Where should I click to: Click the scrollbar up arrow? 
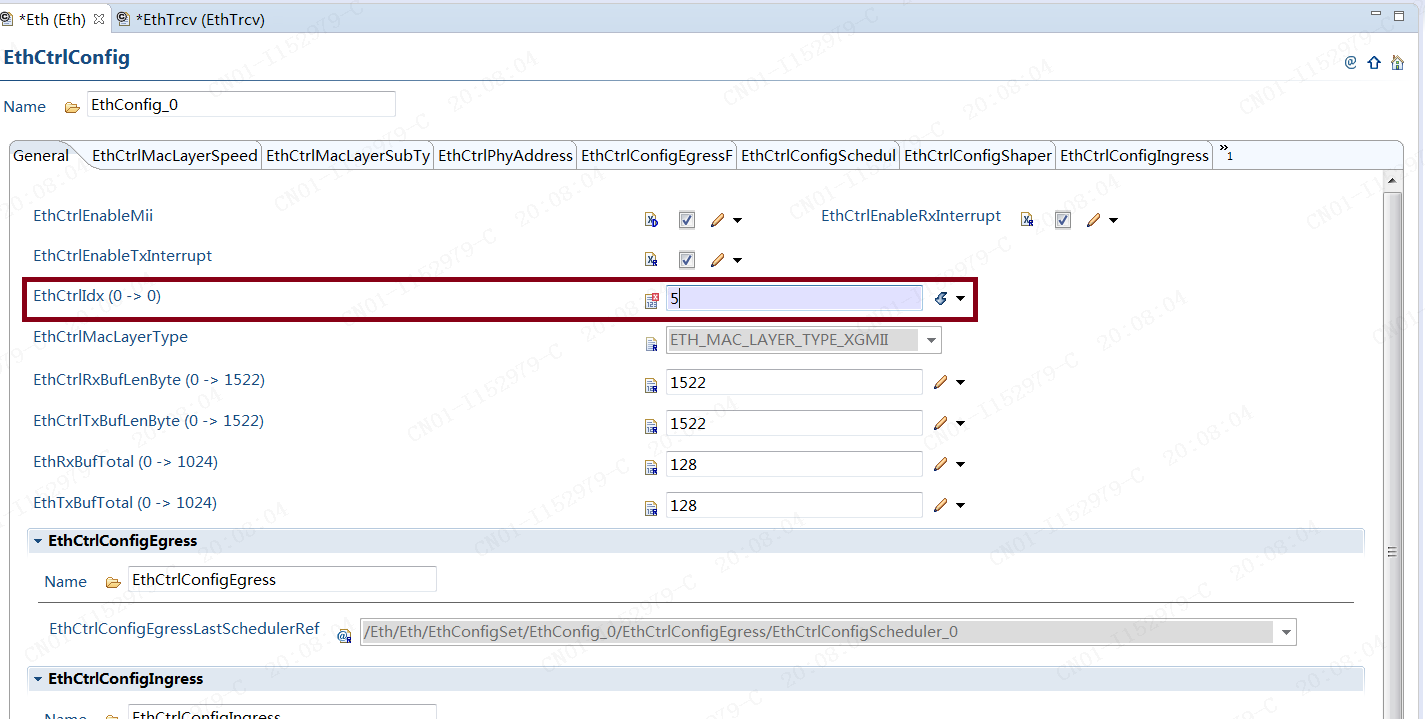tap(1391, 180)
